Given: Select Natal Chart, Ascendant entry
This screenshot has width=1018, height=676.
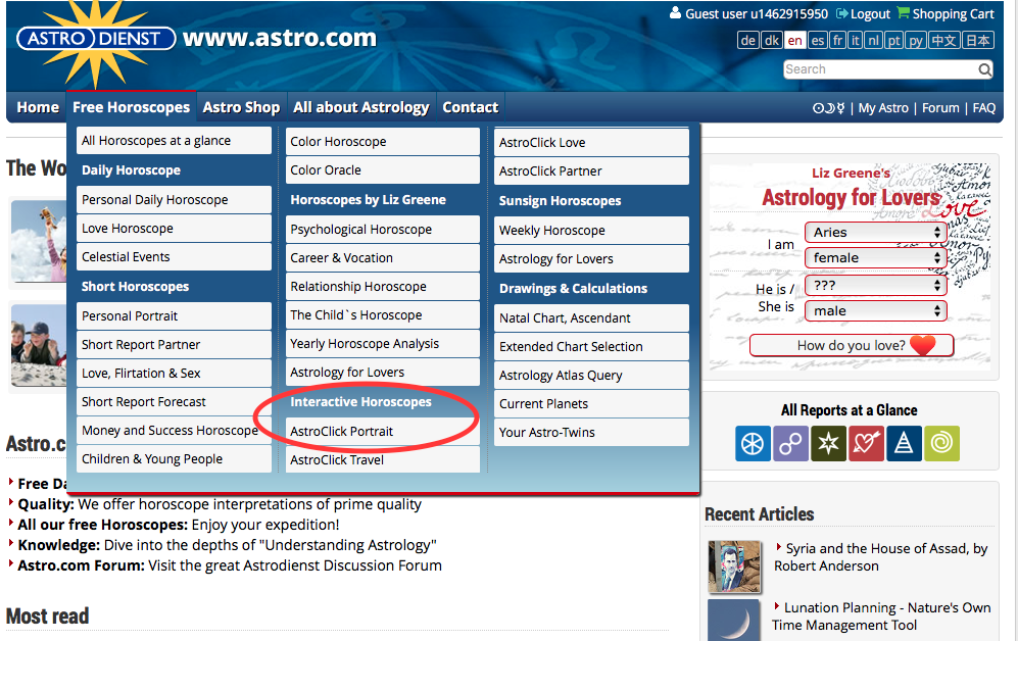Looking at the screenshot, I should coord(591,318).
